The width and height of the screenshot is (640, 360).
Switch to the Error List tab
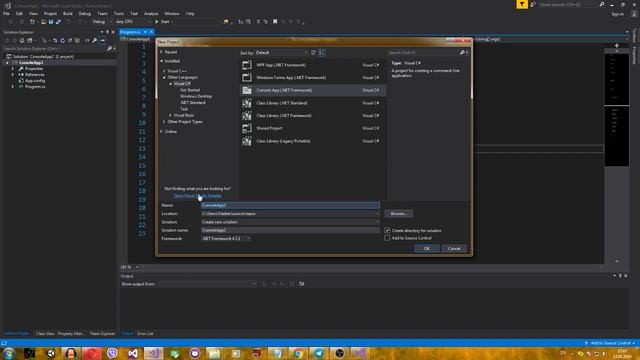point(145,333)
